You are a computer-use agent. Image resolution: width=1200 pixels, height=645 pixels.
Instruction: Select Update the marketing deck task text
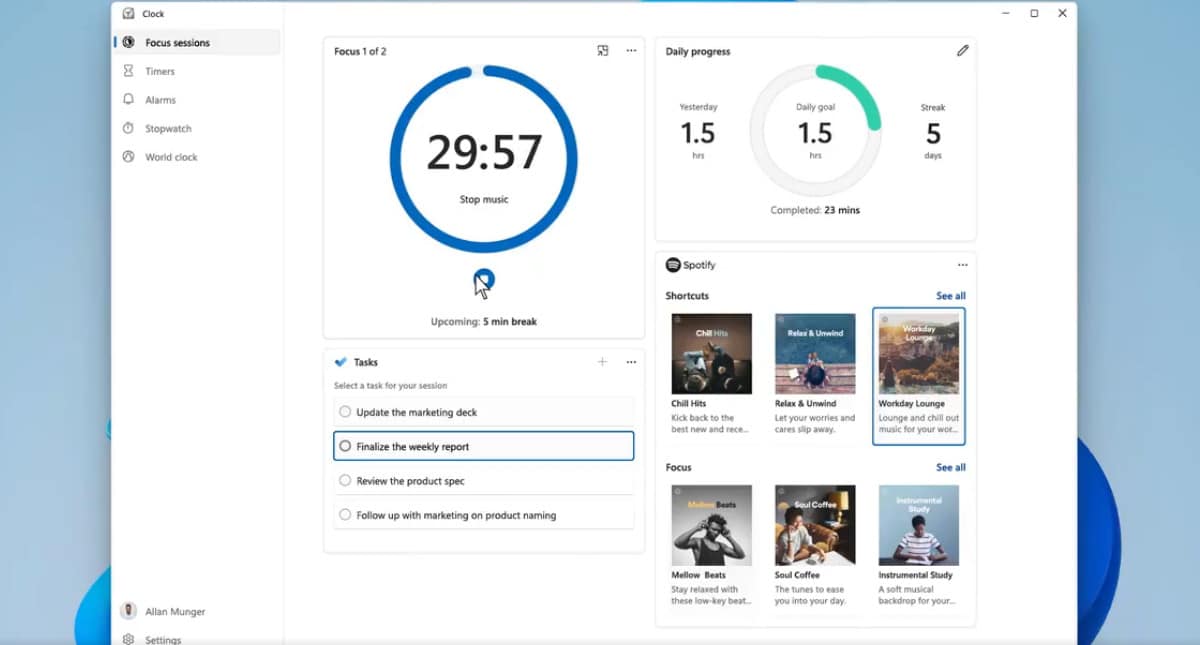coord(417,412)
